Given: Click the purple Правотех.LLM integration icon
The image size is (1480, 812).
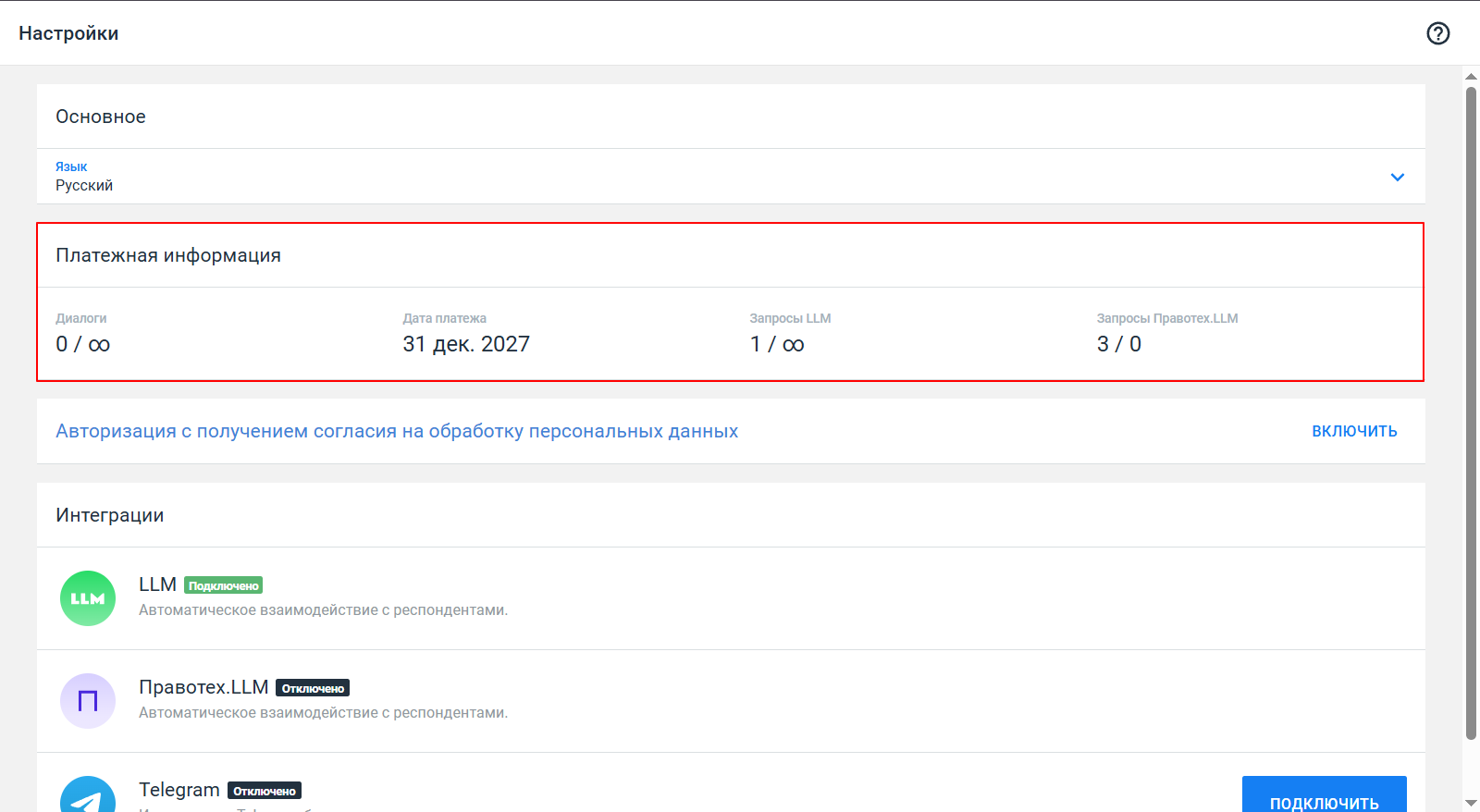Looking at the screenshot, I should click(88, 701).
